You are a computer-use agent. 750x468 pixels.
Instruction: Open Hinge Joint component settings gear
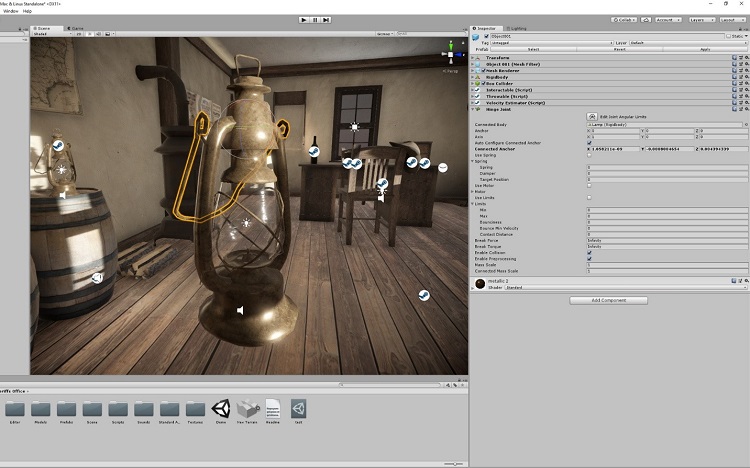tap(747, 109)
